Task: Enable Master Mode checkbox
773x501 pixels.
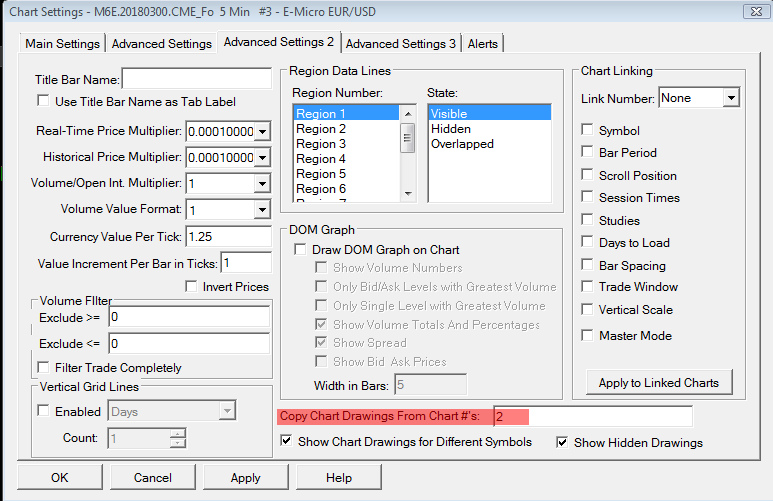Action: 587,335
